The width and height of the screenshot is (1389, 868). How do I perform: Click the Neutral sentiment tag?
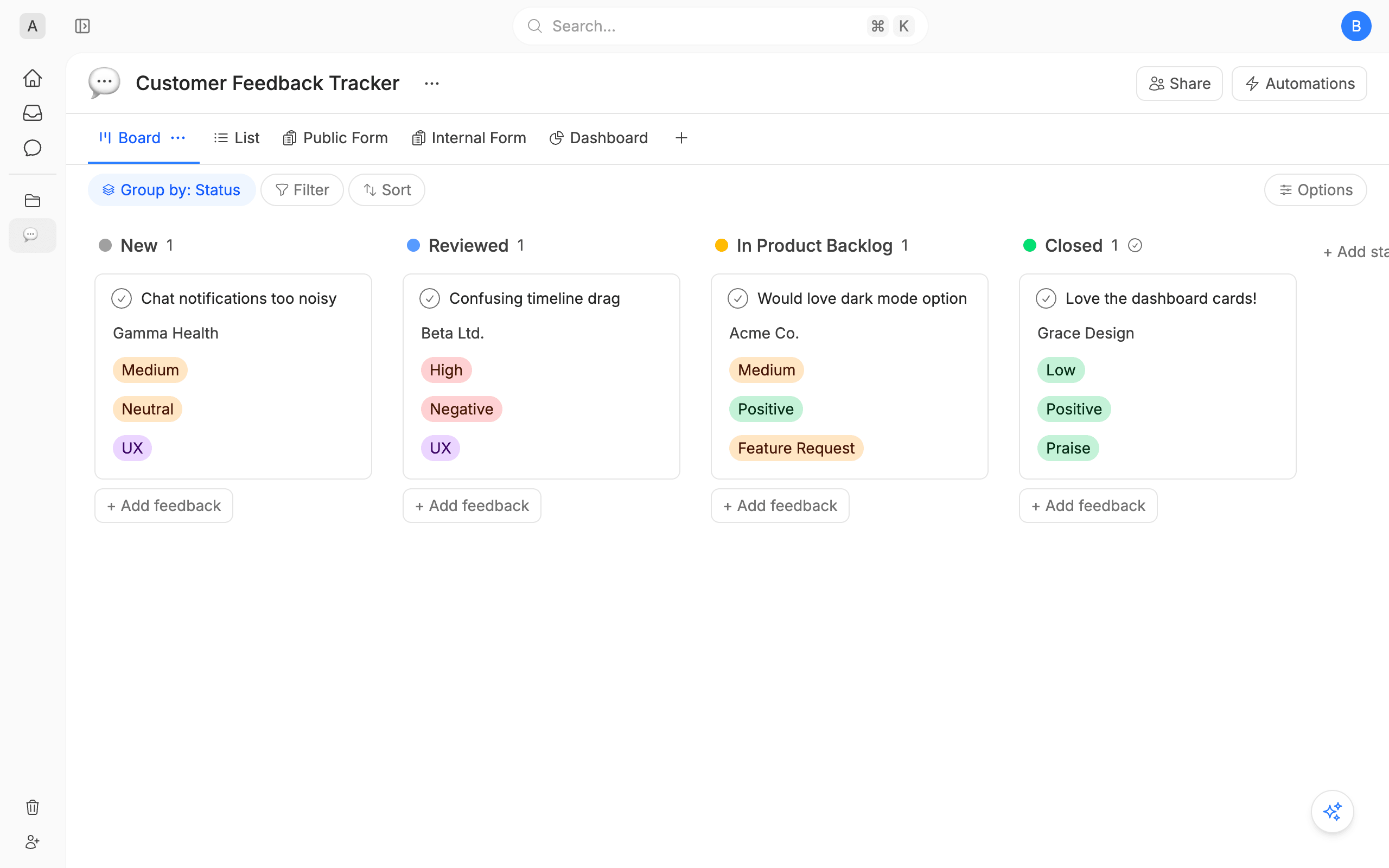click(148, 409)
